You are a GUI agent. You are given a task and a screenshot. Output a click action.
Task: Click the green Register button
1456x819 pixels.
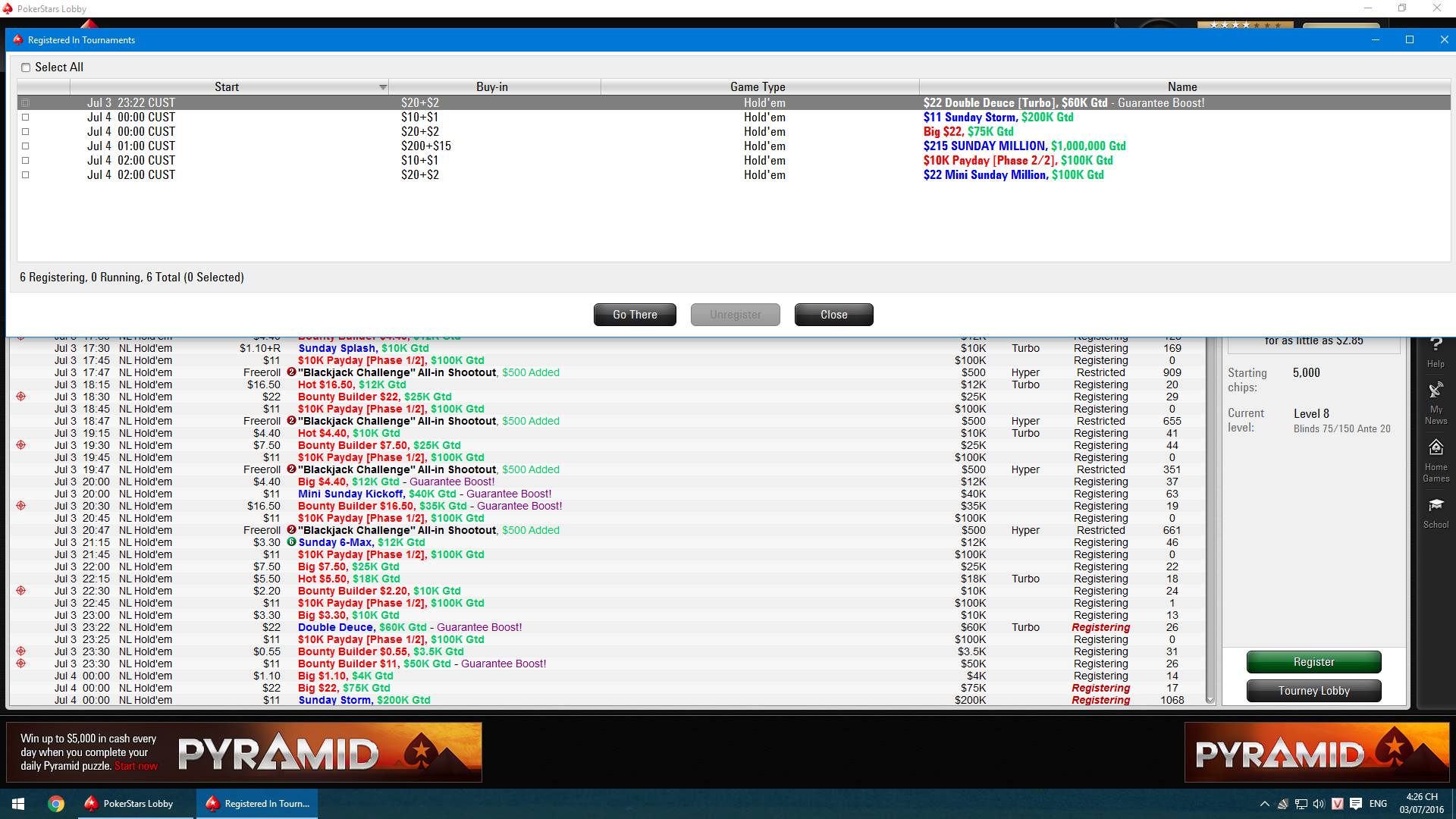1313,662
